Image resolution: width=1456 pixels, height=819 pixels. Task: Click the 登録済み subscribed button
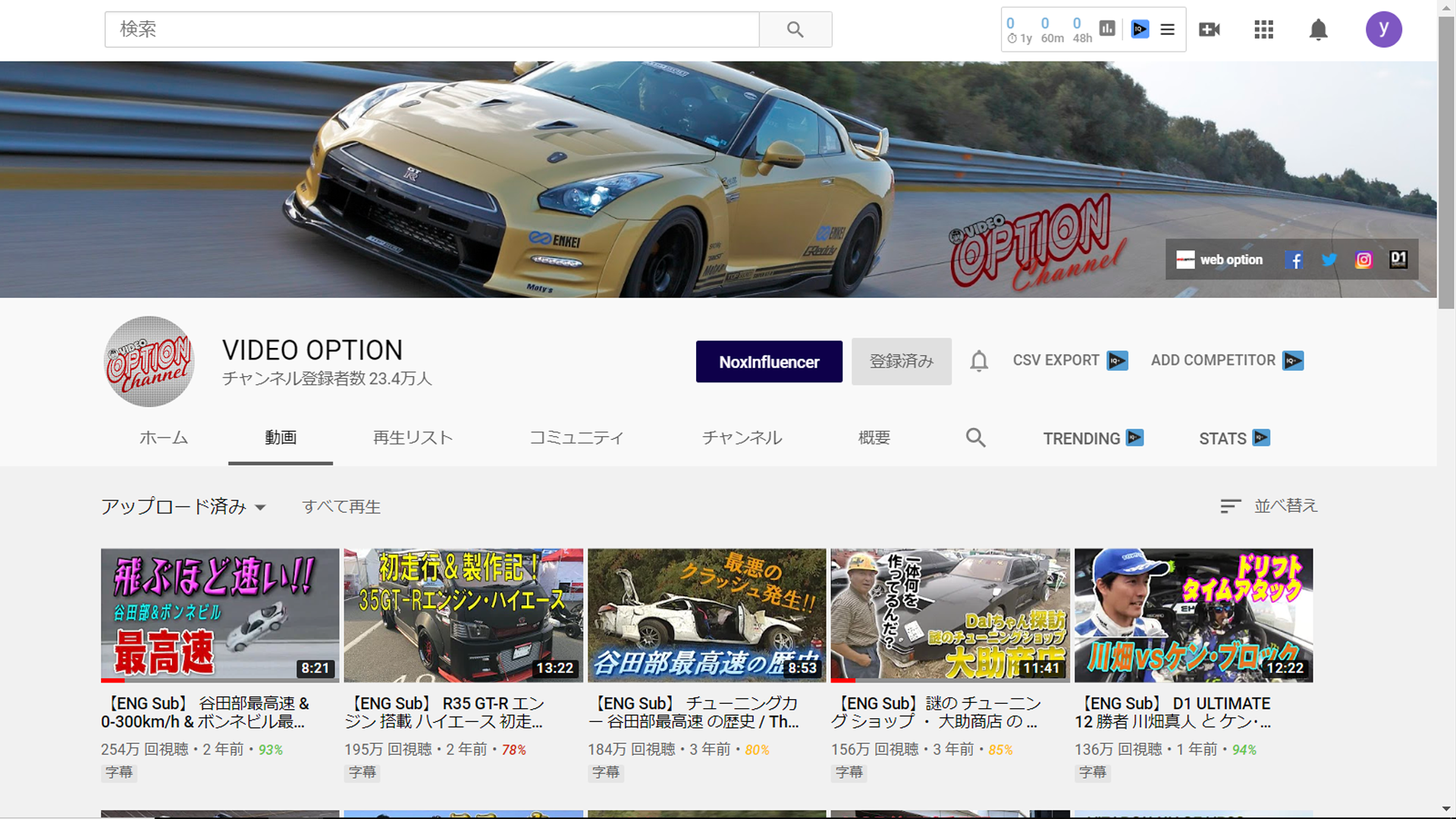[901, 361]
